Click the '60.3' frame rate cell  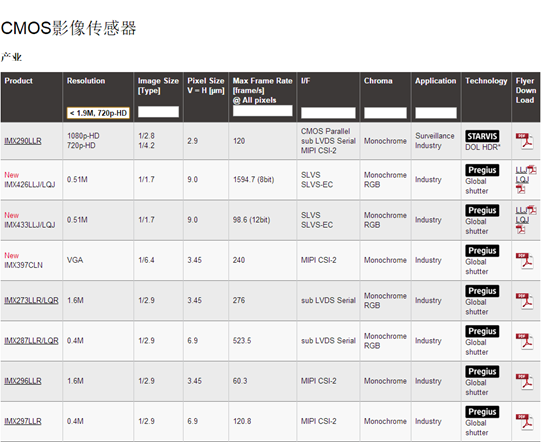pos(240,381)
